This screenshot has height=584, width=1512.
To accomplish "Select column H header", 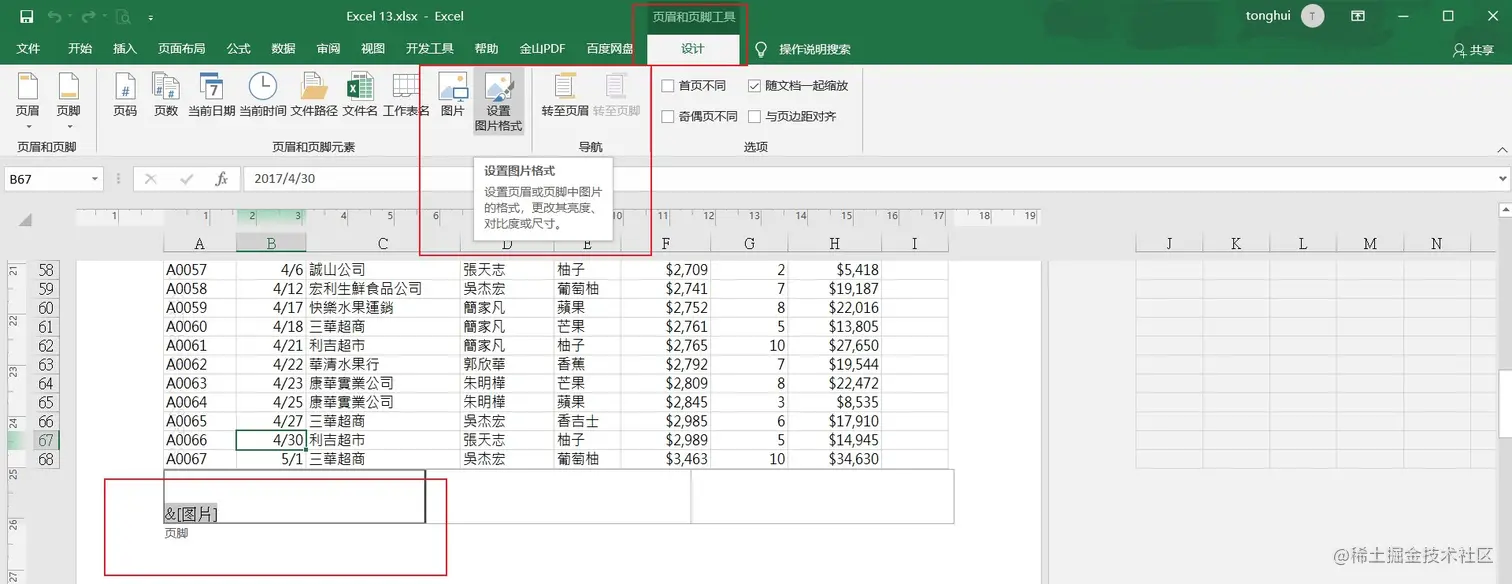I will pyautogui.click(x=835, y=243).
